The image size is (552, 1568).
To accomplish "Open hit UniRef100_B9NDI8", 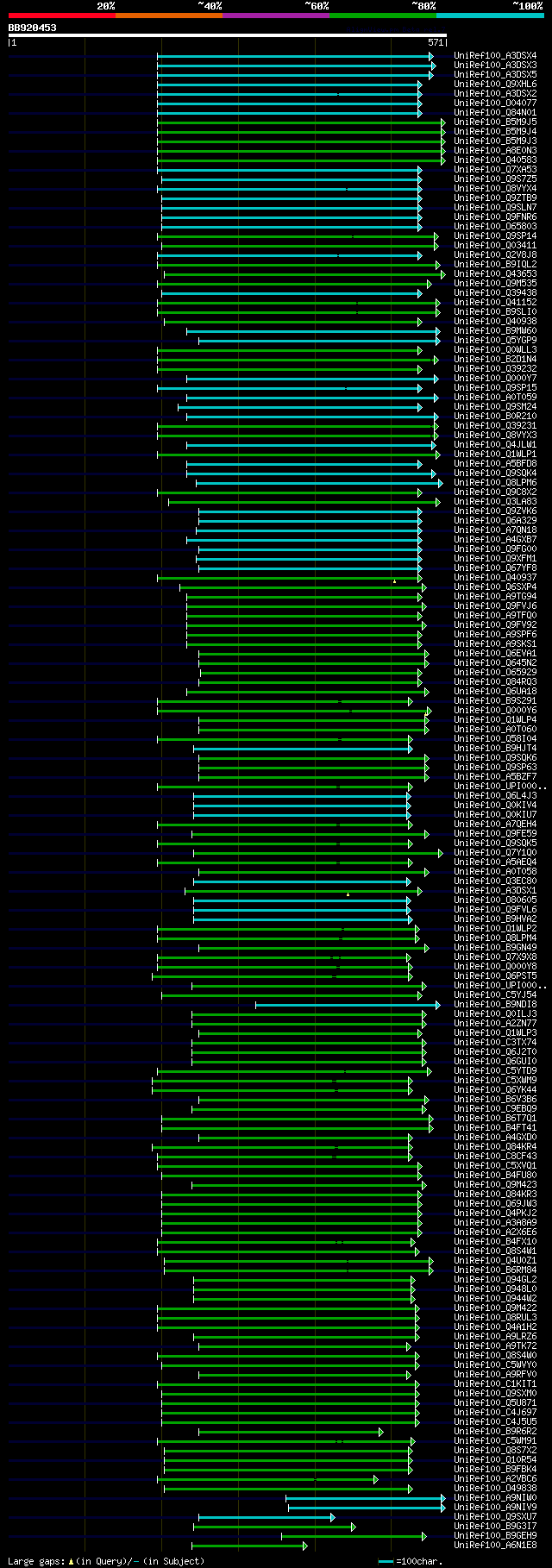I will click(495, 1005).
